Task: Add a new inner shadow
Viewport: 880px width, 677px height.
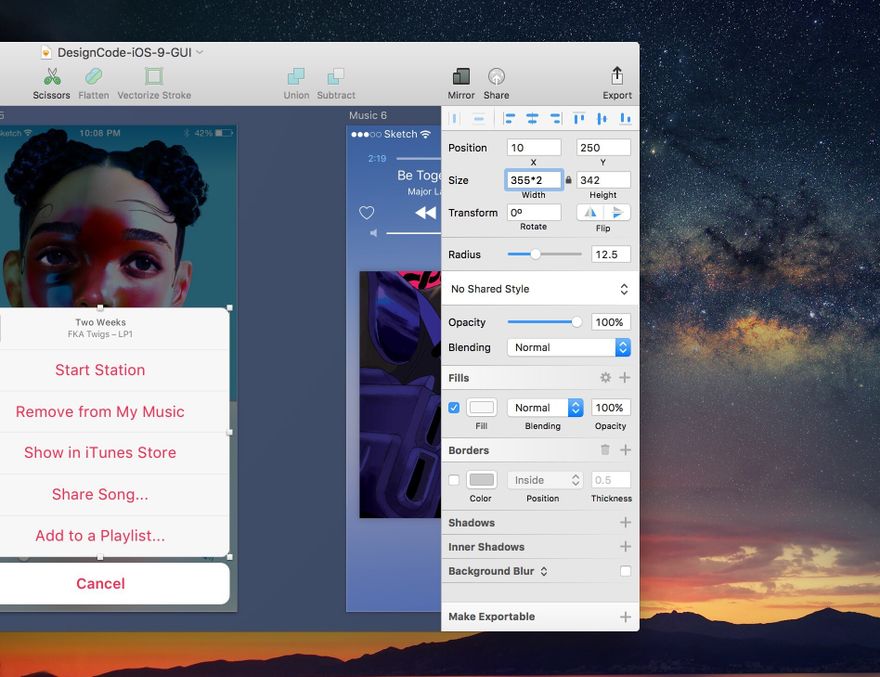Action: (625, 547)
